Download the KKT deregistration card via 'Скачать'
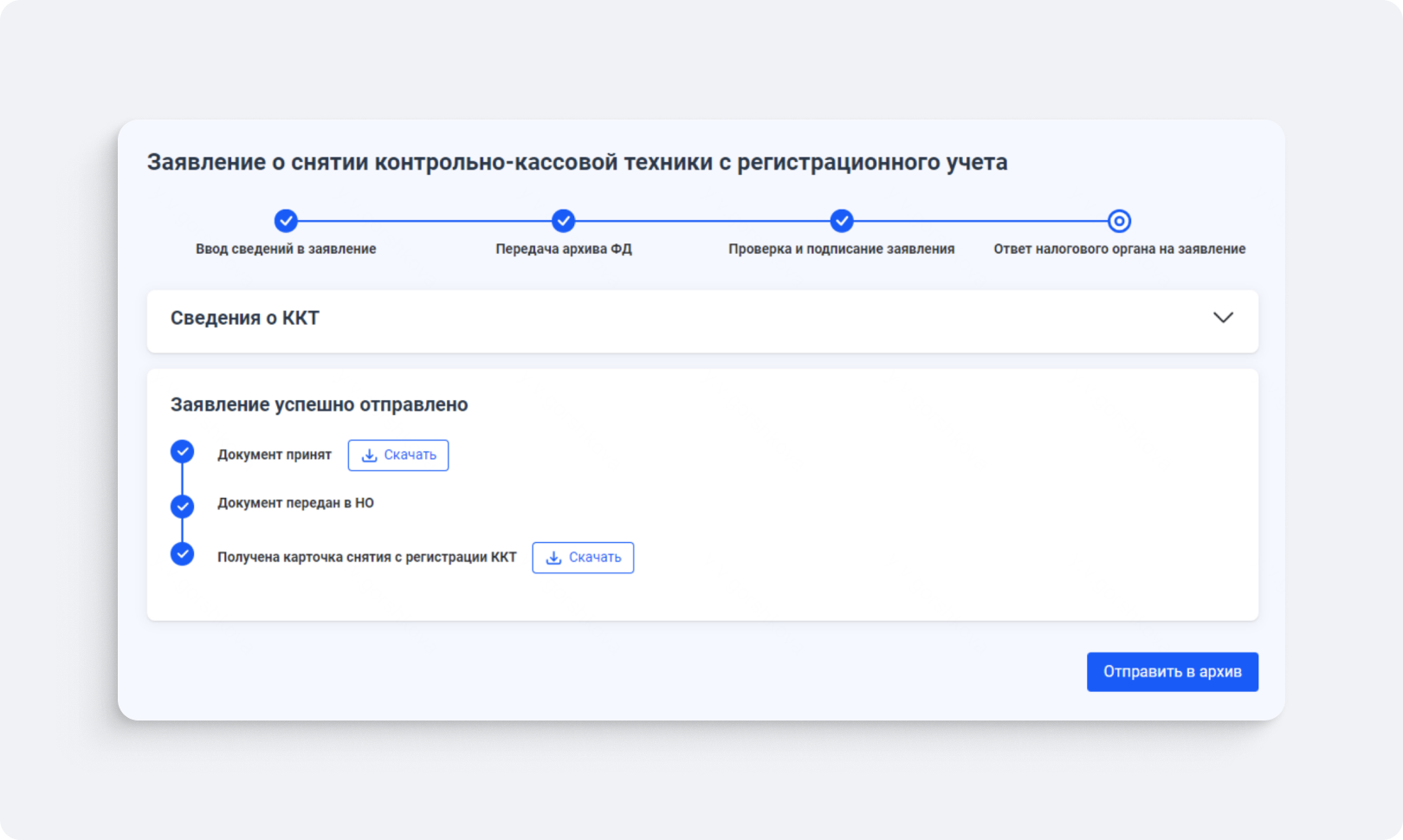Image resolution: width=1403 pixels, height=840 pixels. pyautogui.click(x=583, y=558)
